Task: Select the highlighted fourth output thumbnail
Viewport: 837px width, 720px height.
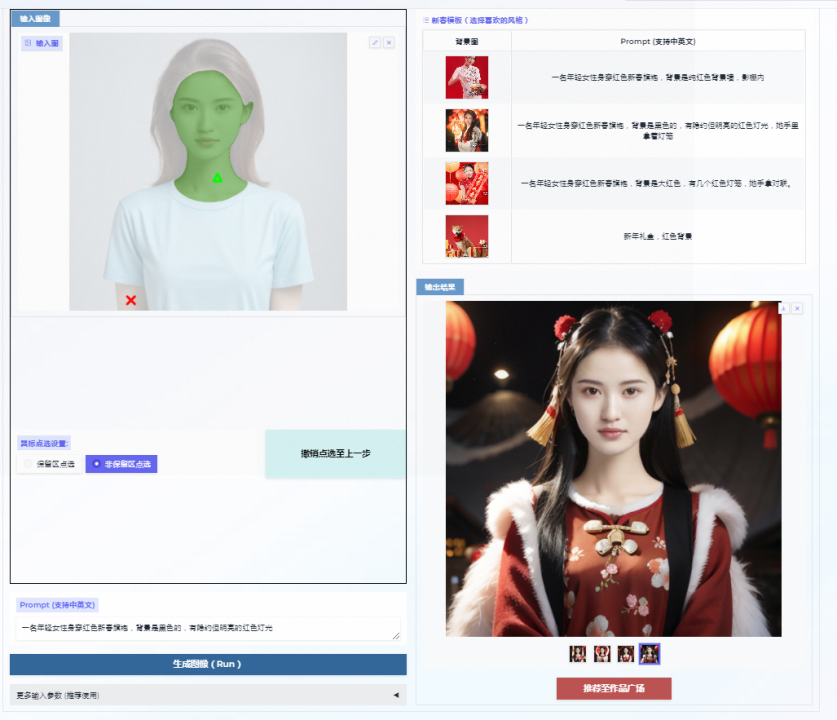Action: (650, 654)
